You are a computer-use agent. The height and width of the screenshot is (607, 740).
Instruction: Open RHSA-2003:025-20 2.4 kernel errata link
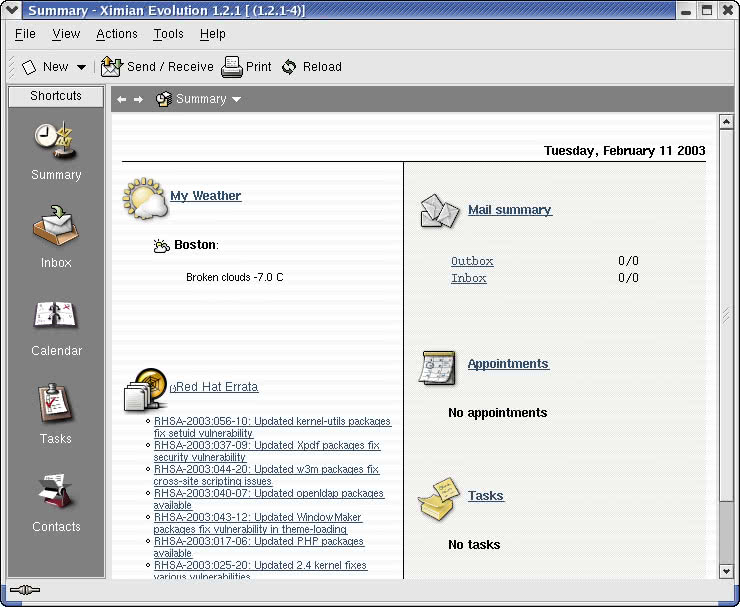click(260, 571)
